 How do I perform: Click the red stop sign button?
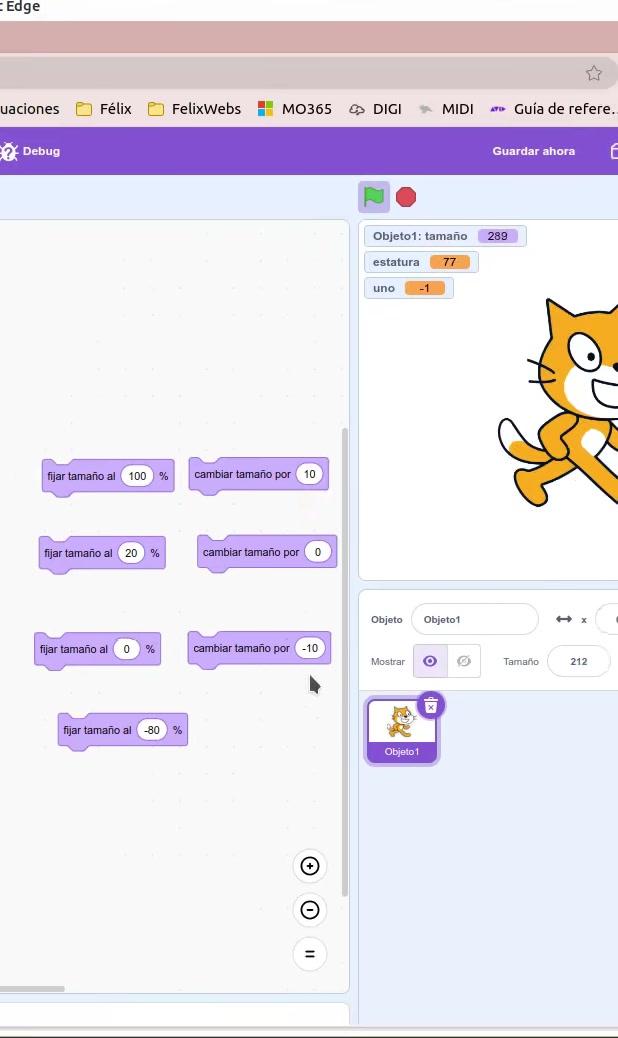click(x=406, y=197)
